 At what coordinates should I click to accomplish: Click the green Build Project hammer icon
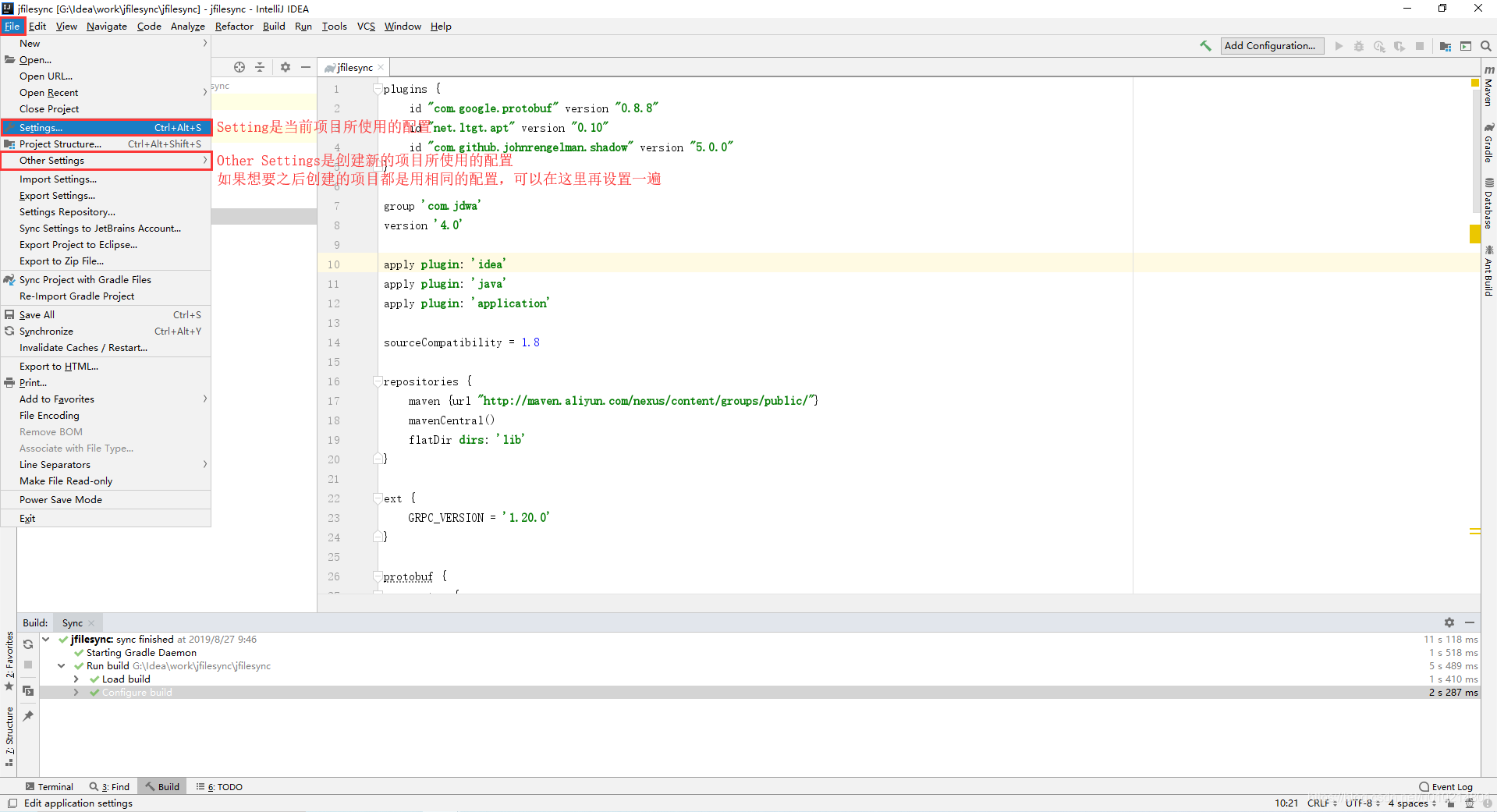click(1205, 46)
